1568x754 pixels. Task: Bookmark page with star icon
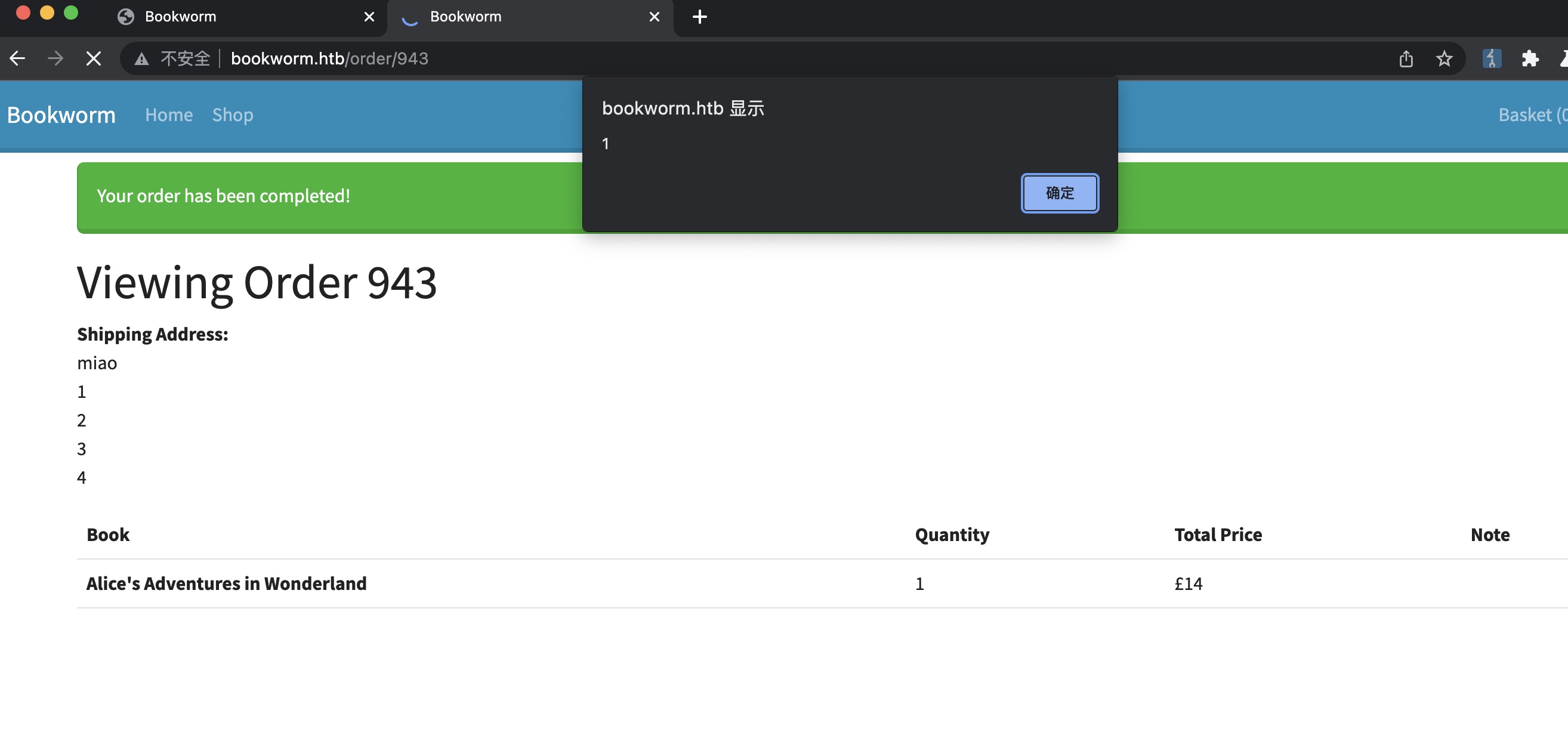[1444, 58]
